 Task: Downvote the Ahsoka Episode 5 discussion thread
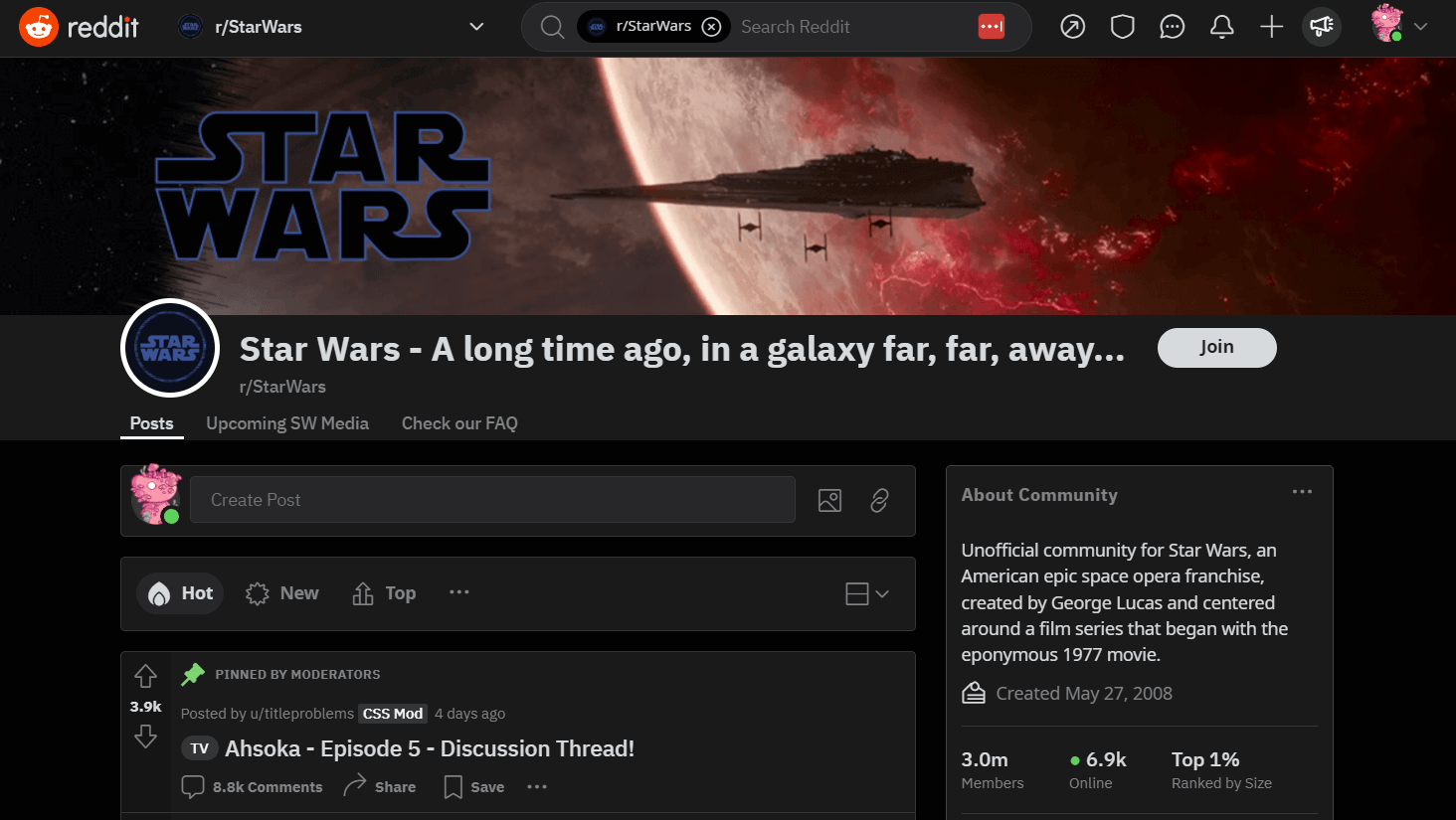pyautogui.click(x=145, y=737)
